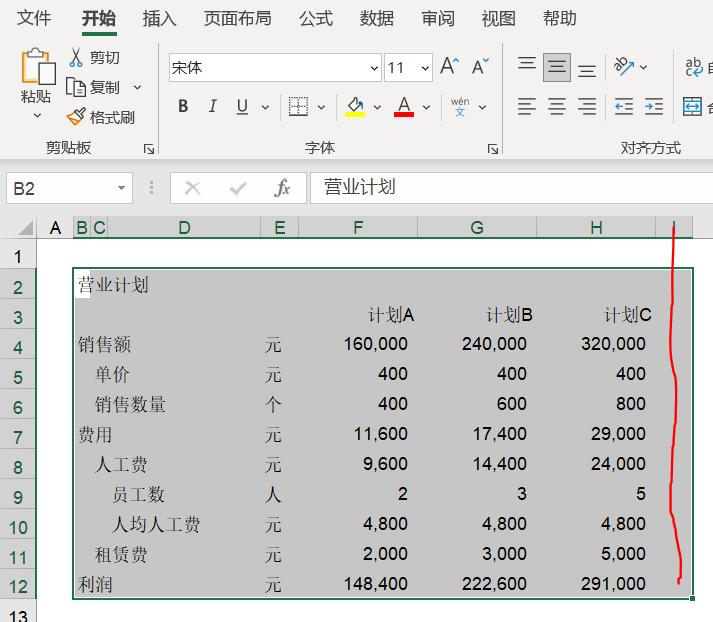Cancel formula entry X icon
Viewport: 713px width, 622px height.
[192, 188]
